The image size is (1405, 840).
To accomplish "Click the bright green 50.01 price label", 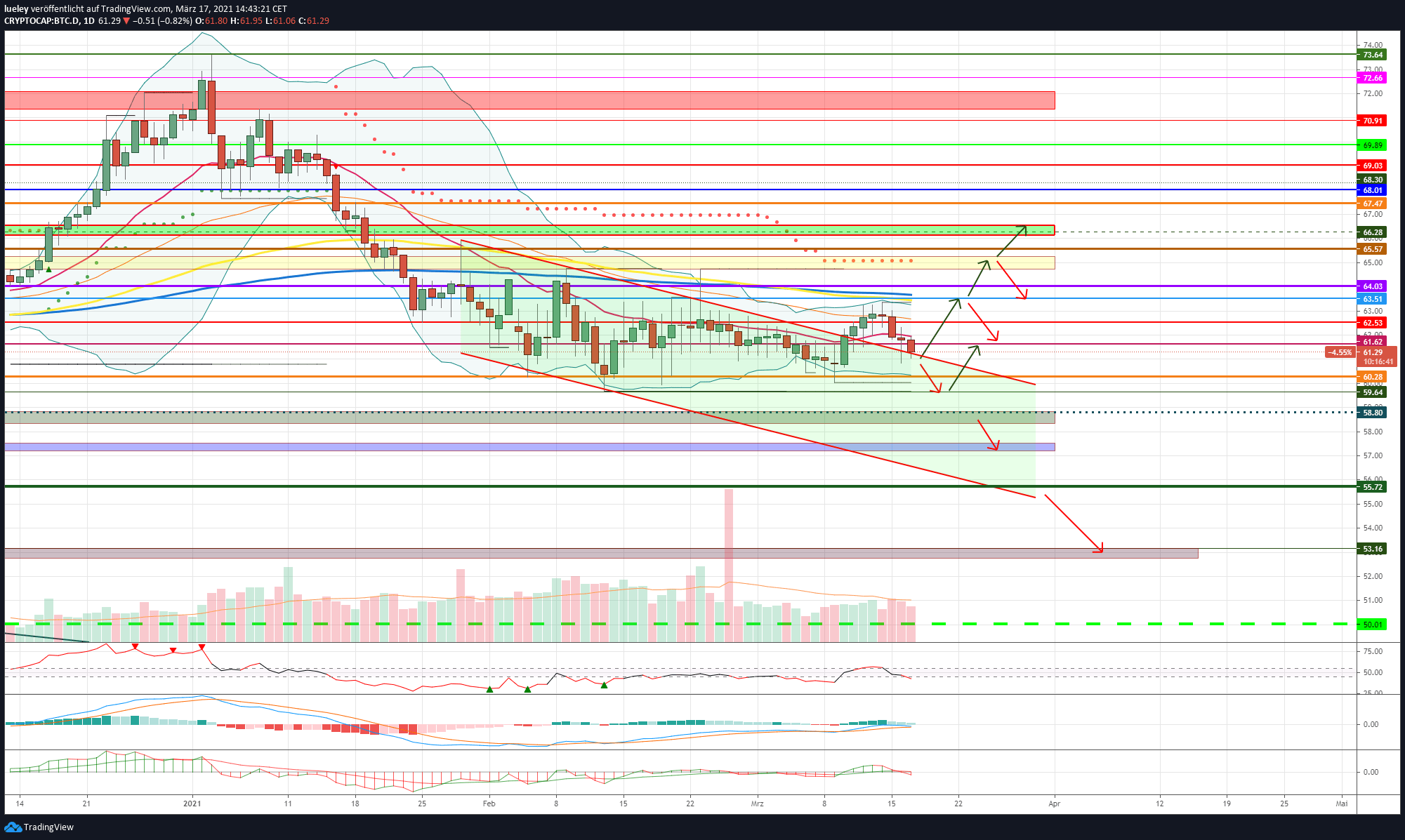I will [x=1372, y=625].
